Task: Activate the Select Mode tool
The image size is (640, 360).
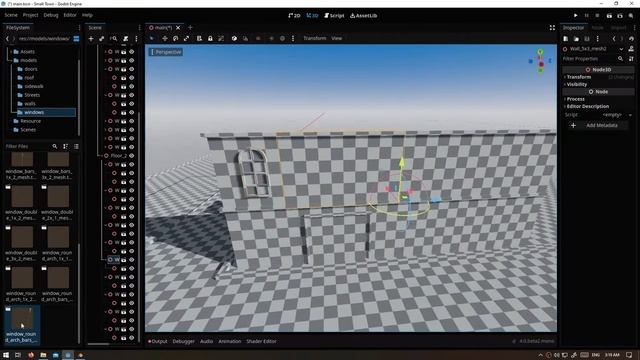Action: point(152,38)
